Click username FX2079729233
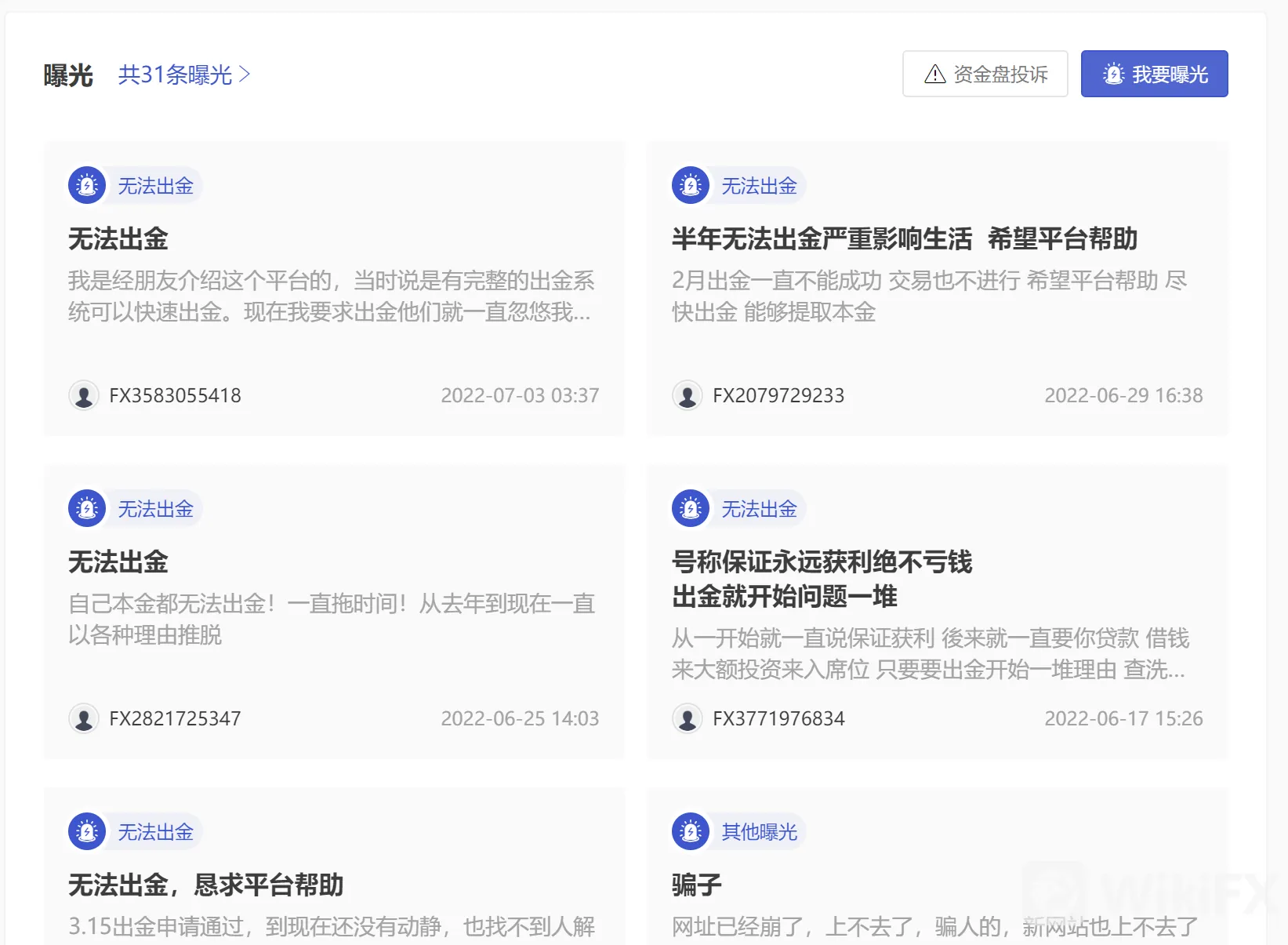The image size is (1288, 945). (778, 395)
